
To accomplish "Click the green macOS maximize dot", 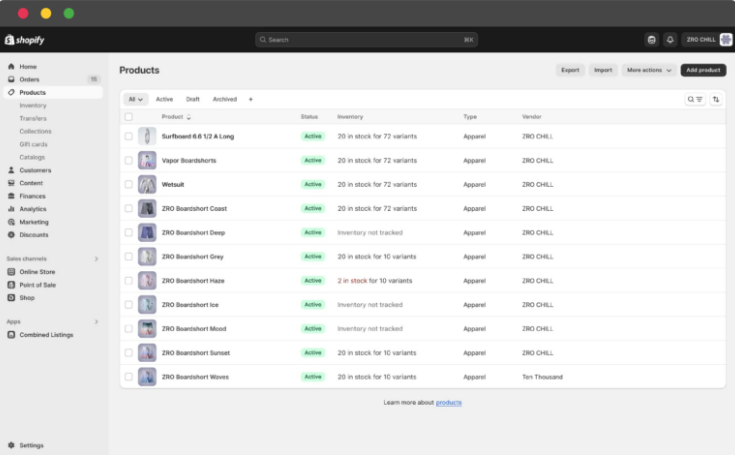I will pyautogui.click(x=69, y=13).
